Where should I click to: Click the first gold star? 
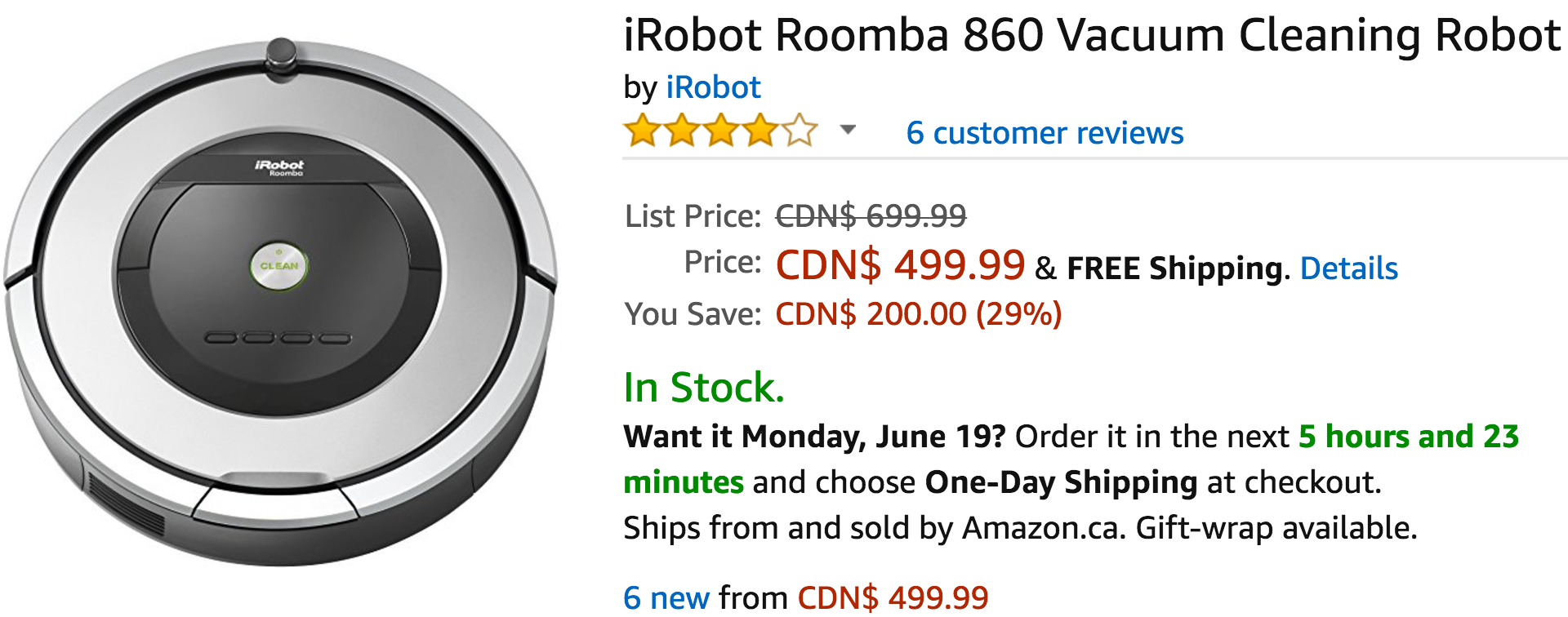tap(642, 131)
